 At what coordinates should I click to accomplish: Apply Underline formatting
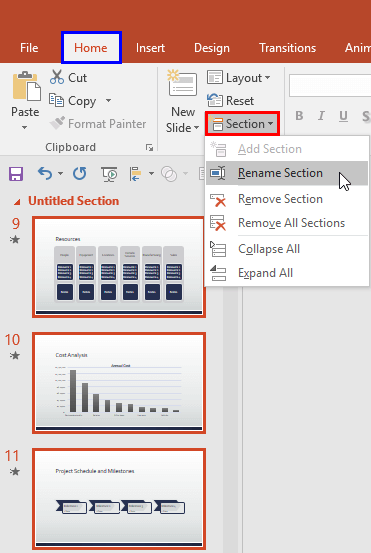[343, 116]
